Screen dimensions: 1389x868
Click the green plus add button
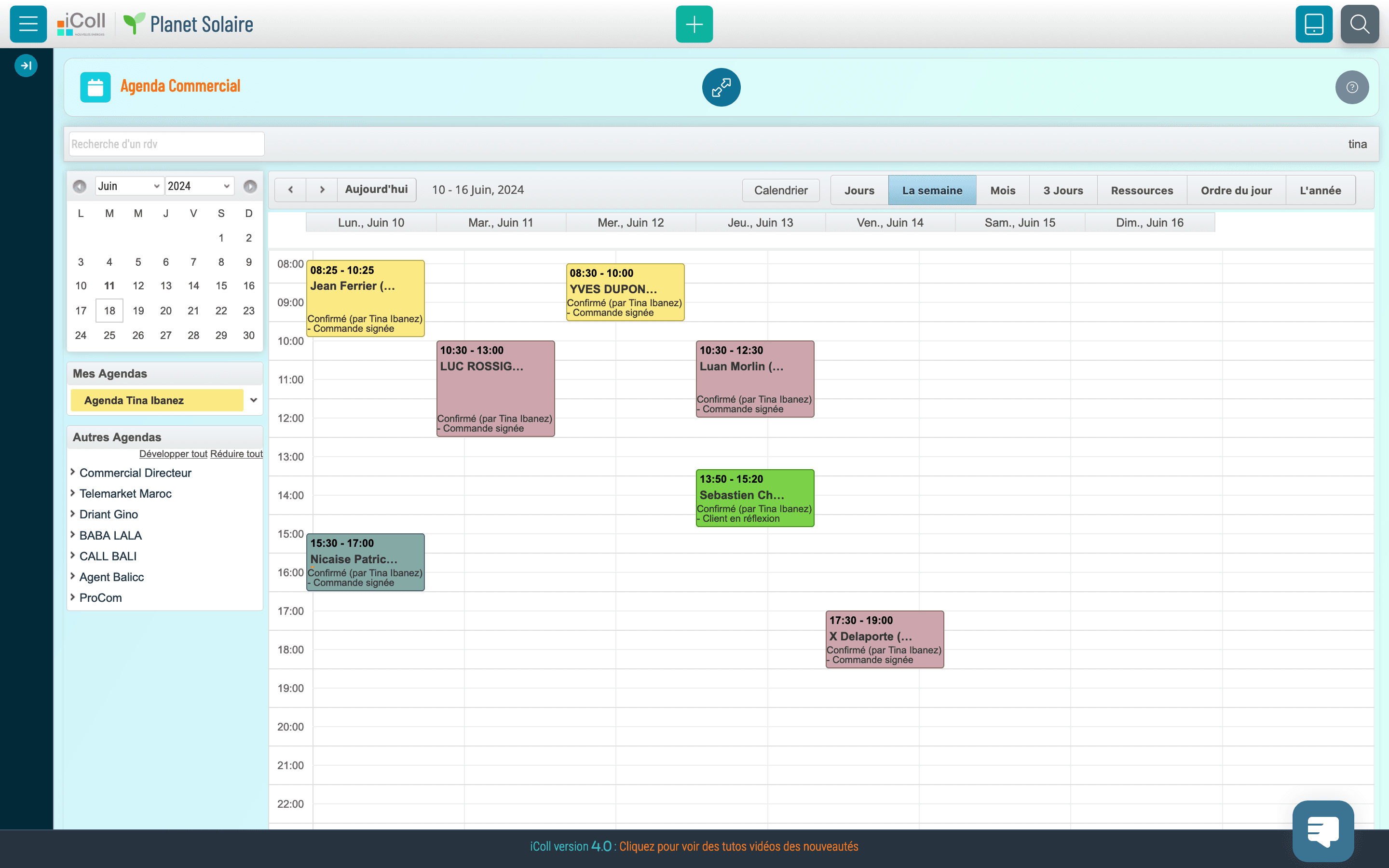694,24
